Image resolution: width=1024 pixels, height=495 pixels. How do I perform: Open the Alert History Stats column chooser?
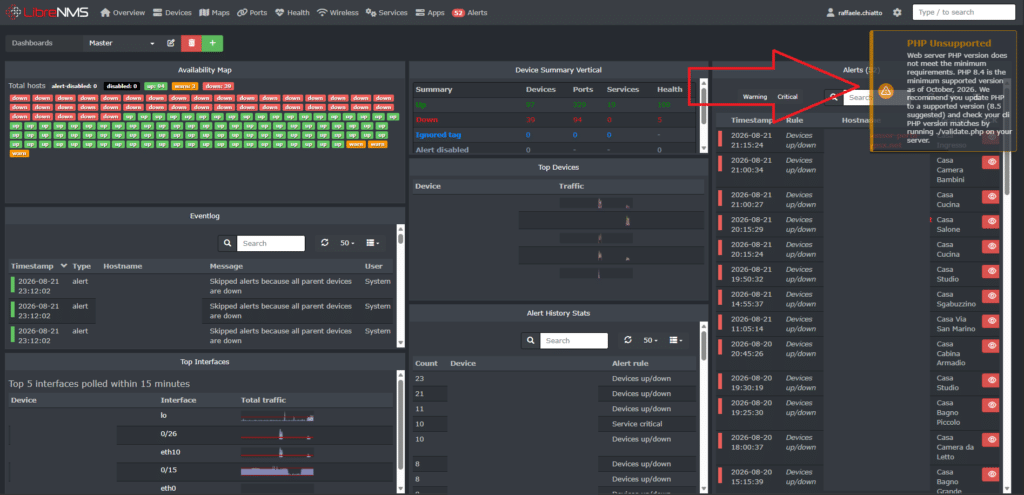click(x=675, y=340)
